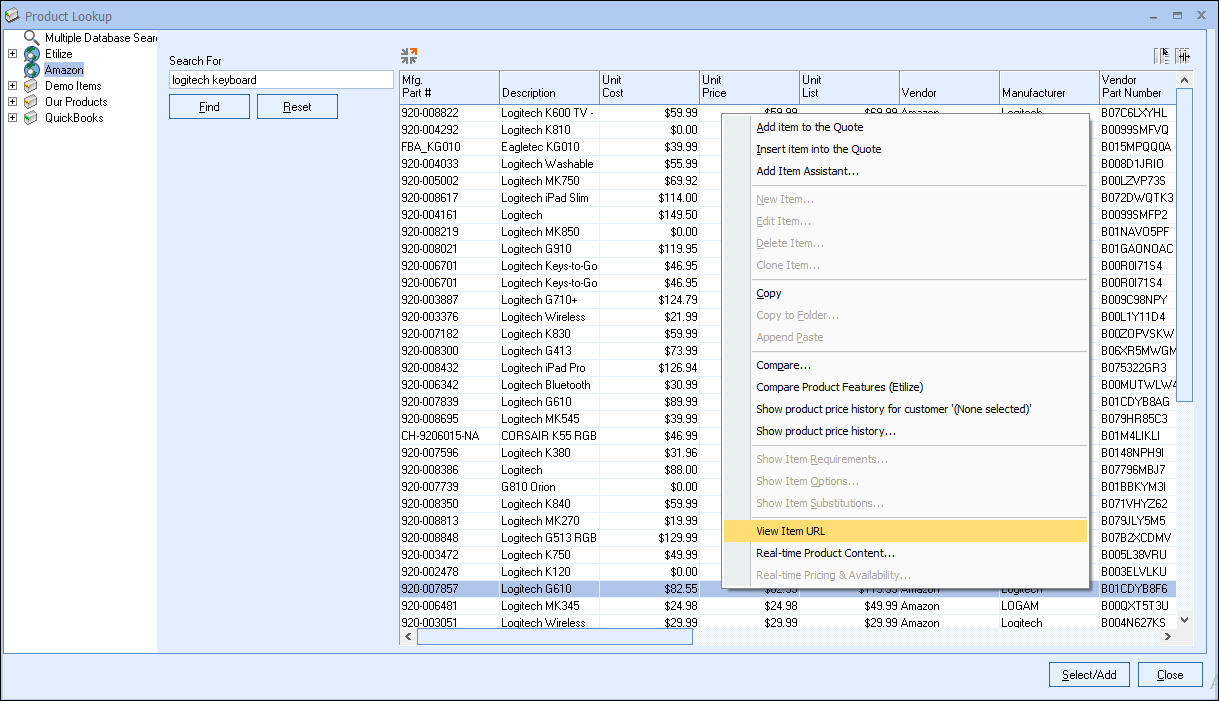Click the QuickBooks database box icon

pyautogui.click(x=32, y=118)
